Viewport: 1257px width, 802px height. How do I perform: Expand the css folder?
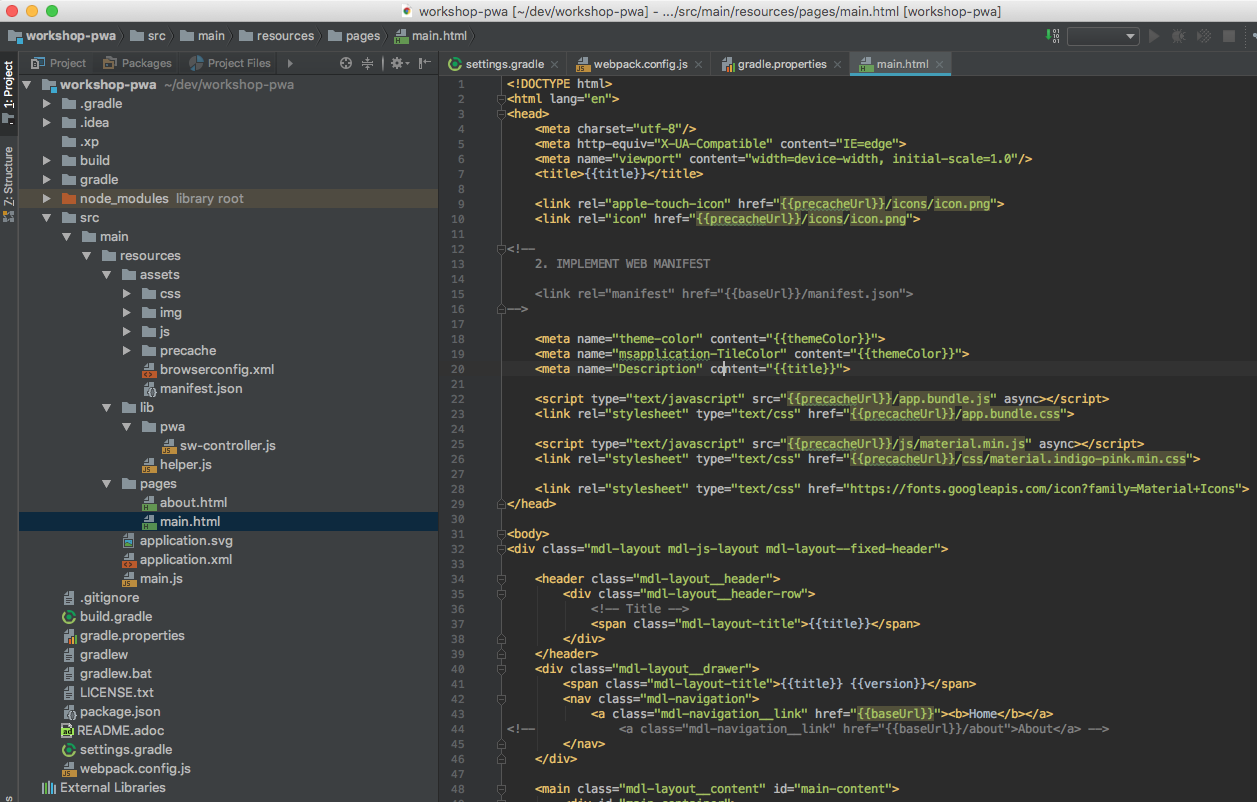click(127, 294)
